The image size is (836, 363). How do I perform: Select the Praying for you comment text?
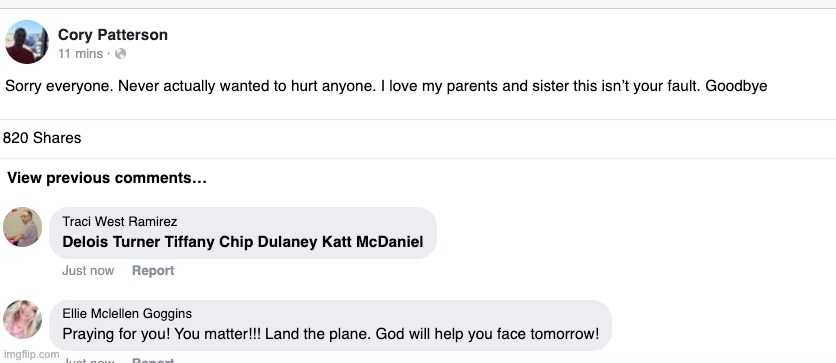(x=331, y=335)
